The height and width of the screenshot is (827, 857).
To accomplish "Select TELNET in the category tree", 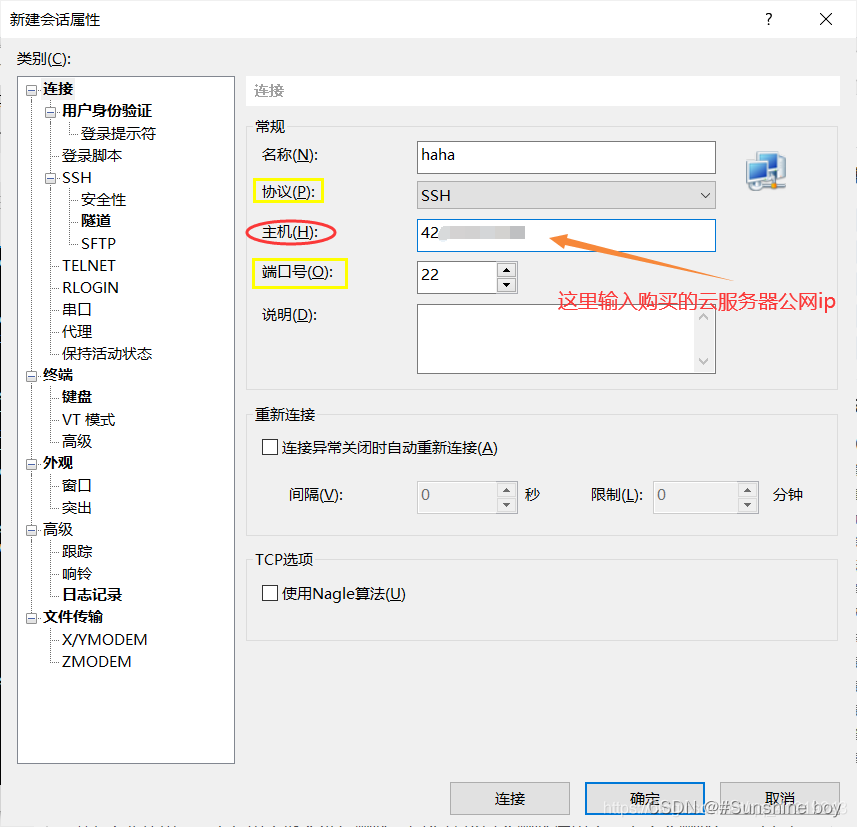I will [x=89, y=266].
